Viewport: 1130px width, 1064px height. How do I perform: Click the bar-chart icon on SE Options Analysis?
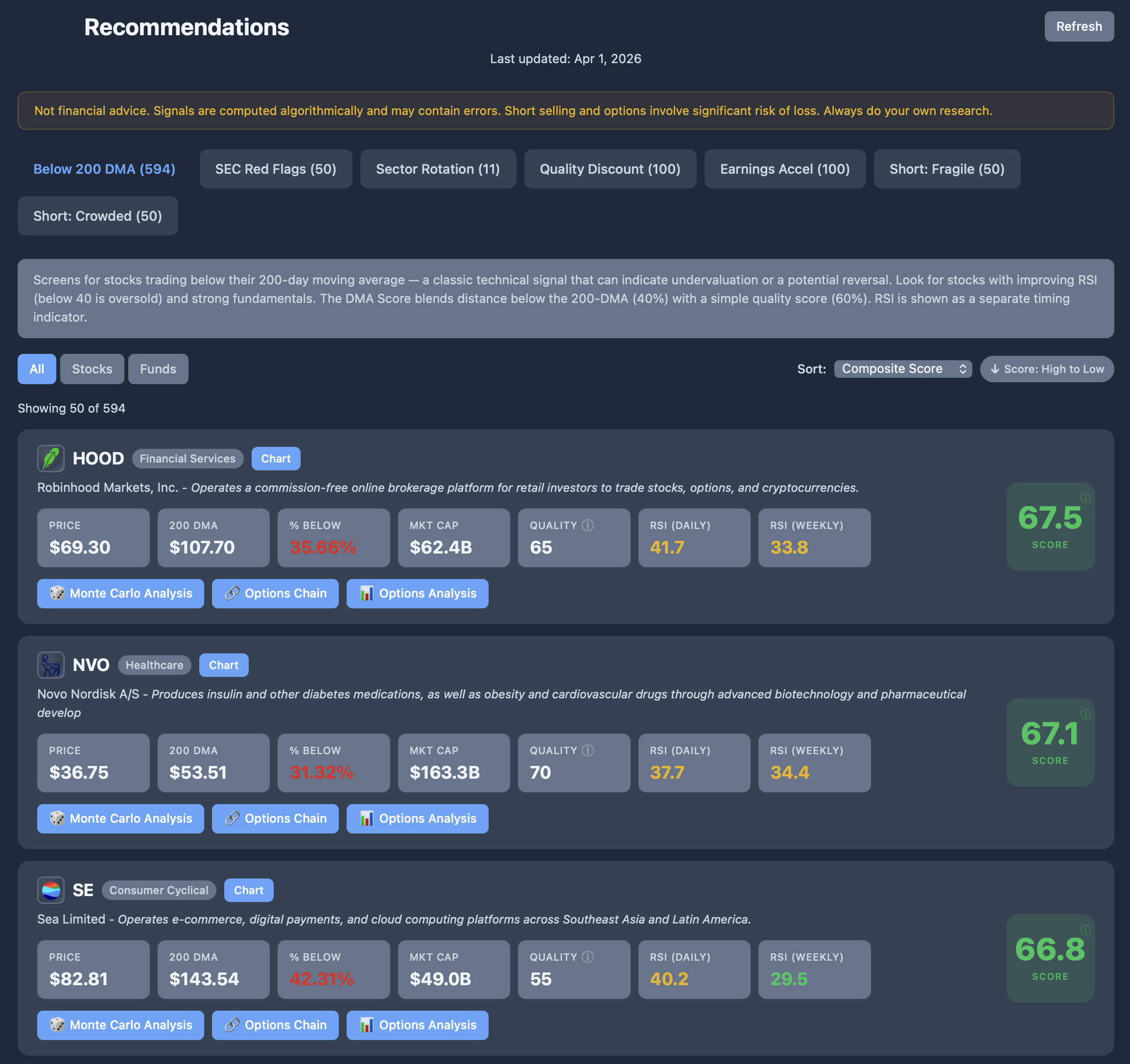point(367,1025)
